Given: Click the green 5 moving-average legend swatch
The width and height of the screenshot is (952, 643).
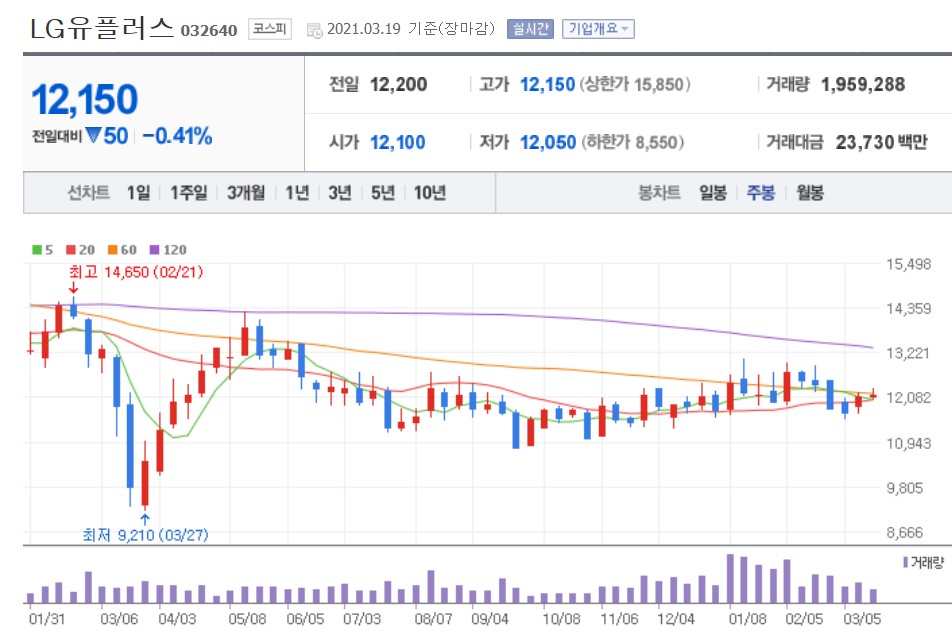Looking at the screenshot, I should point(37,250).
